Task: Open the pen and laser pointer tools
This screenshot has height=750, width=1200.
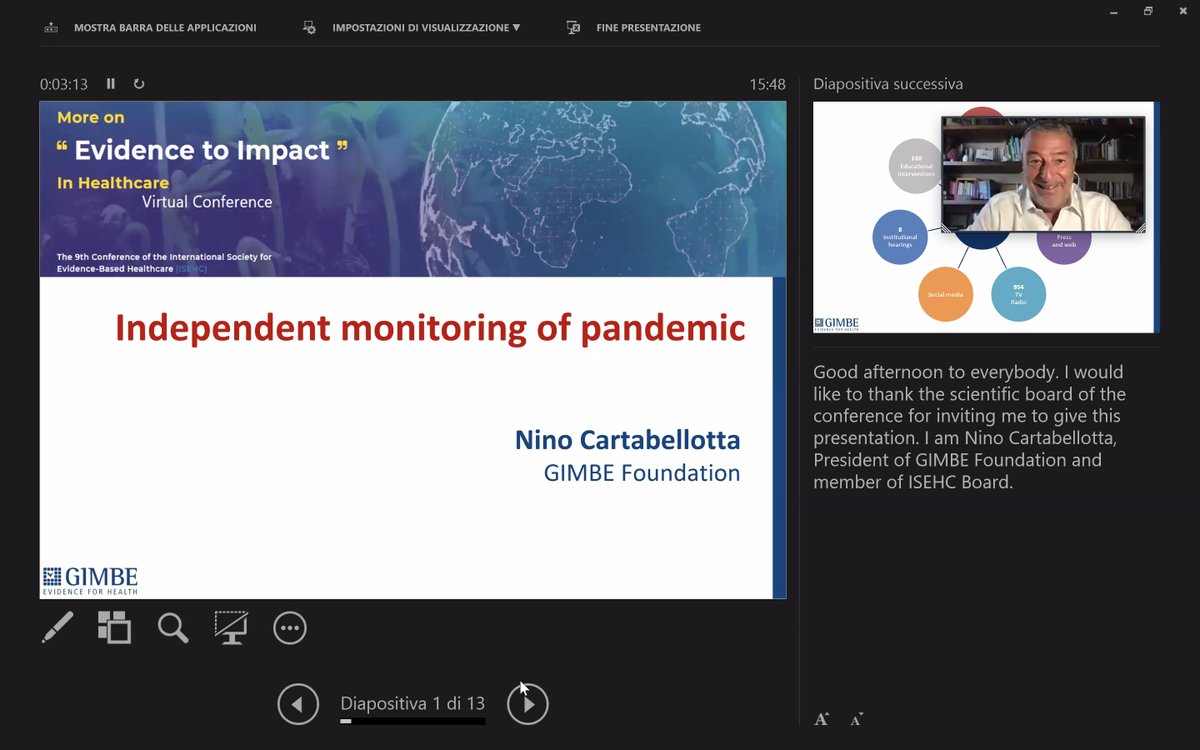Action: tap(57, 628)
